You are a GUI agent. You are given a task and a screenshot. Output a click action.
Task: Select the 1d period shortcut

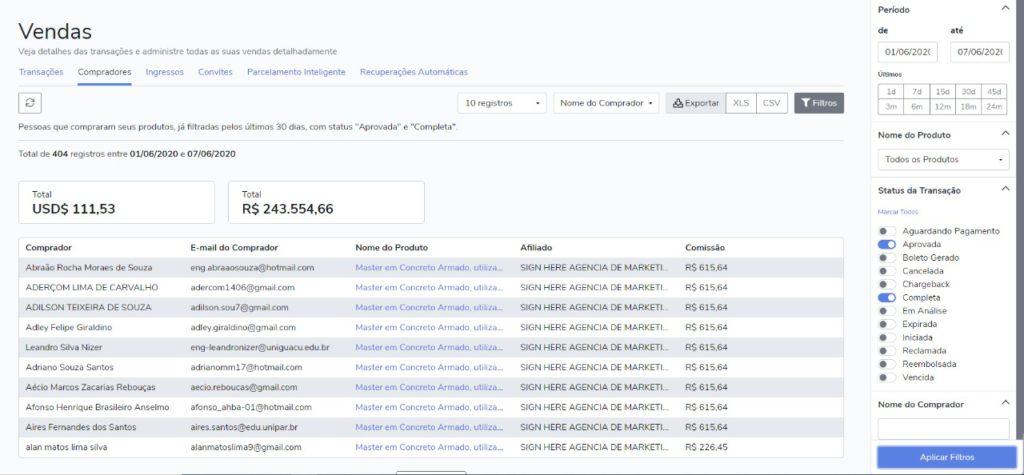click(x=891, y=91)
